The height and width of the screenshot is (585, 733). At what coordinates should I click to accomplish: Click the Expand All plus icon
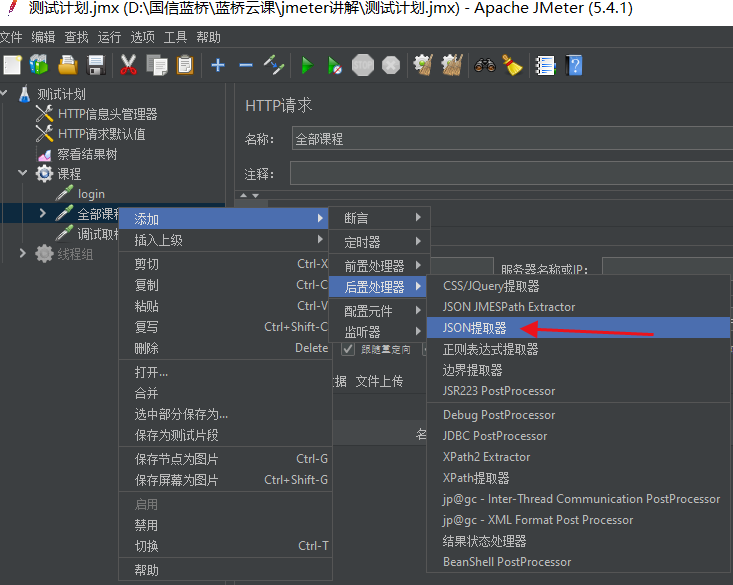[218, 65]
